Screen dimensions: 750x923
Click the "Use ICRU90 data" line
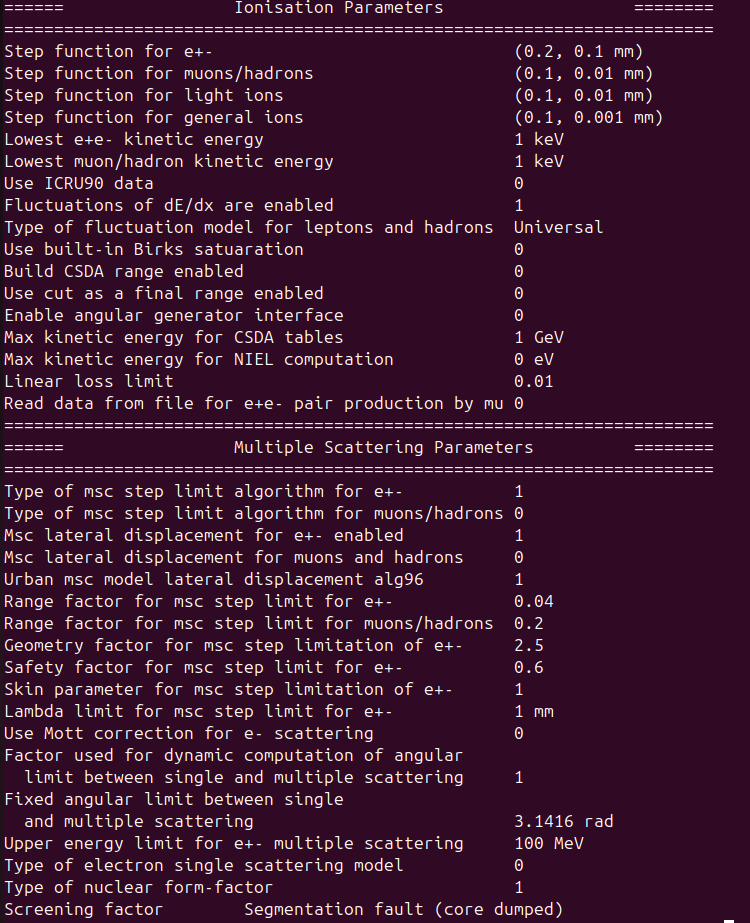pos(79,184)
